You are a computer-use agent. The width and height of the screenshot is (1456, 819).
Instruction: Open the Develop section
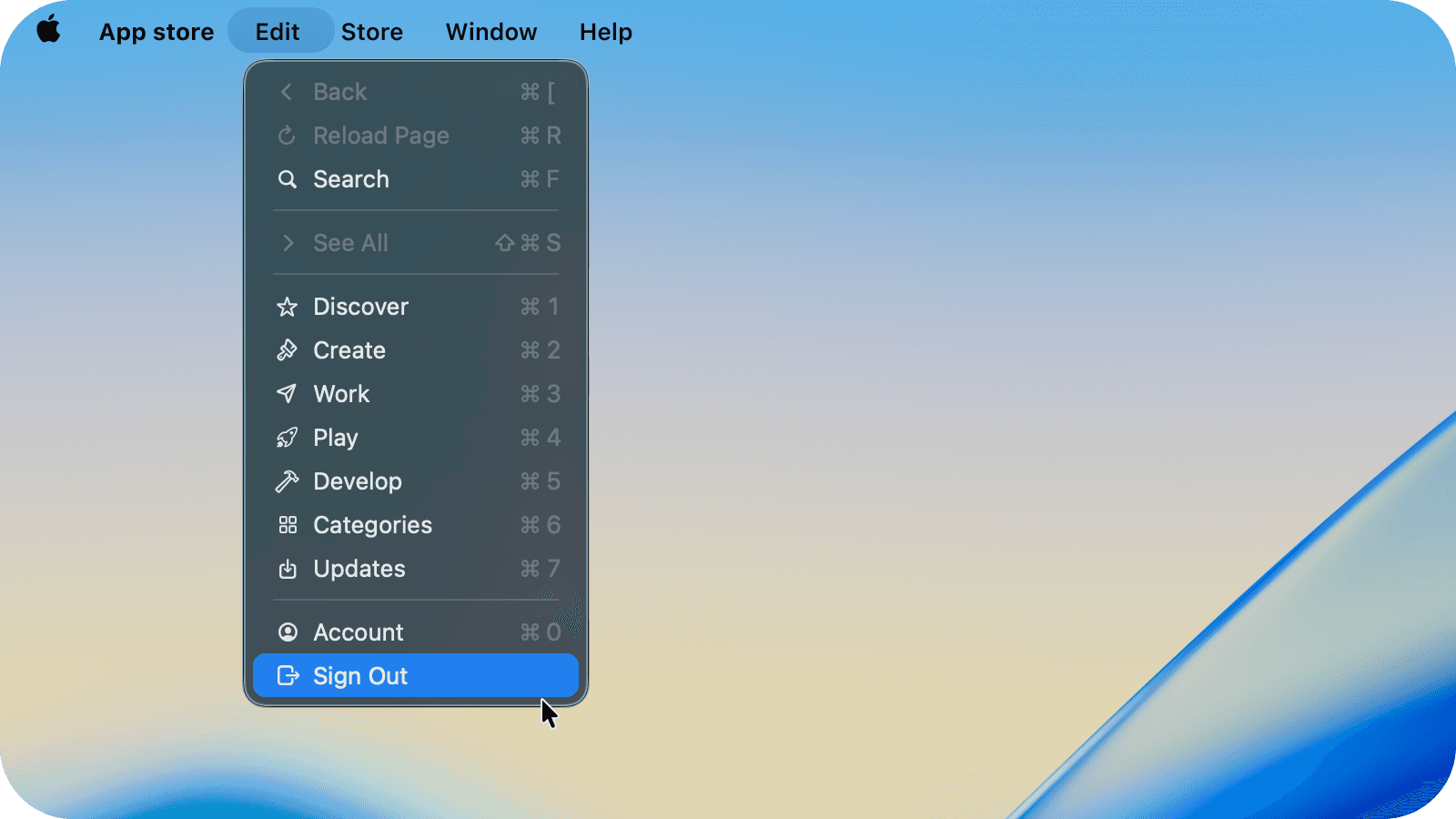tap(416, 481)
